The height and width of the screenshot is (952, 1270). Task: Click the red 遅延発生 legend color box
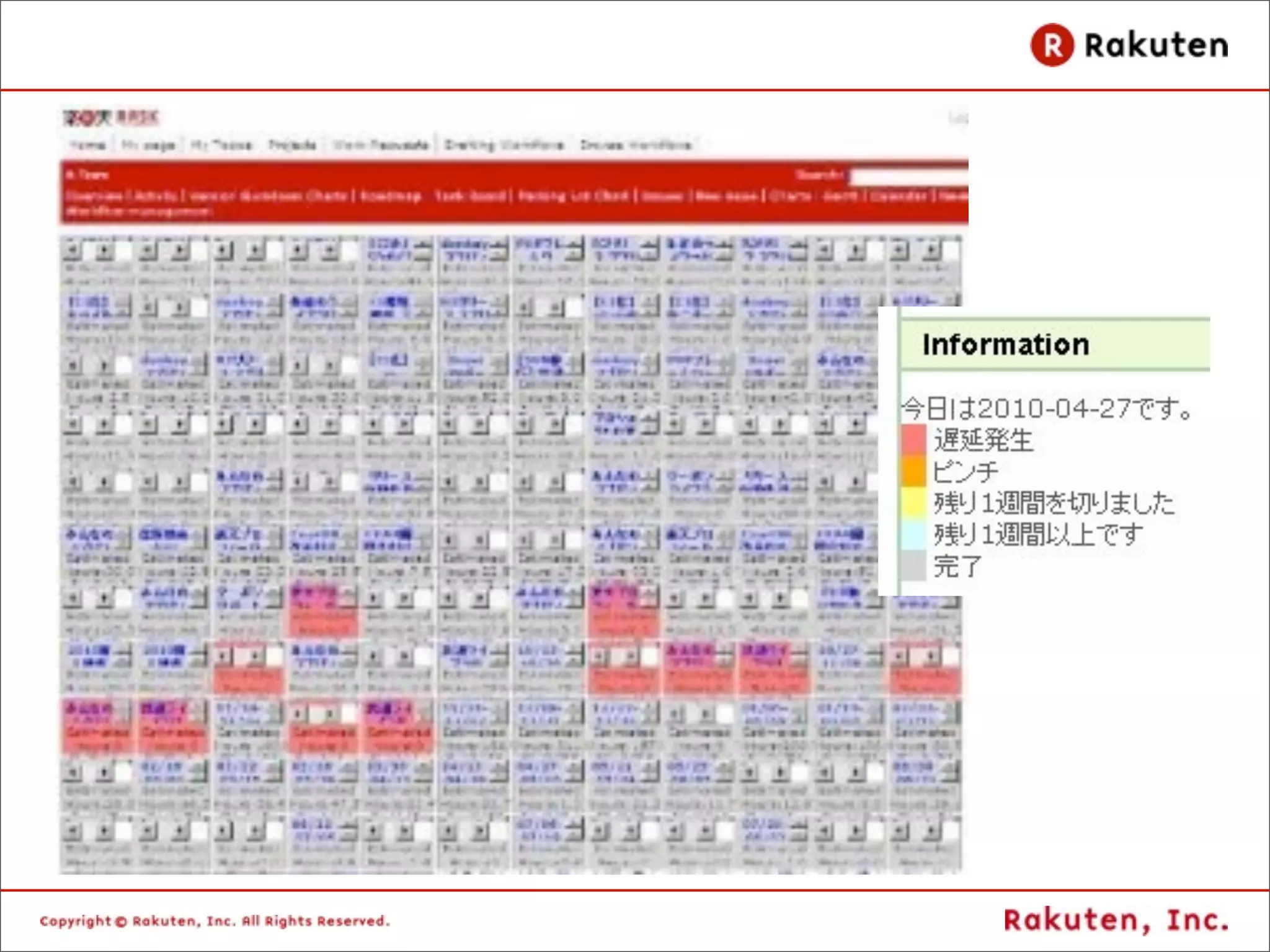tap(913, 439)
